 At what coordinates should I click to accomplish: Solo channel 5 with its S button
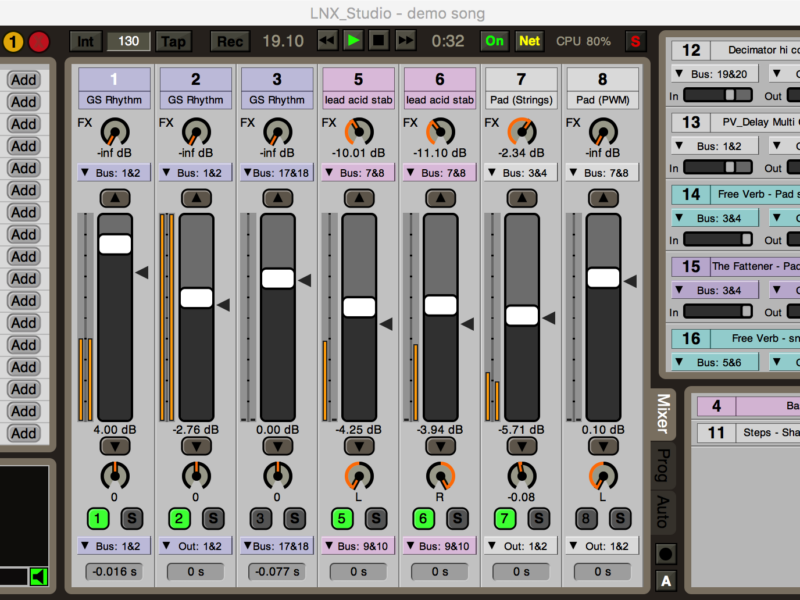[x=376, y=518]
